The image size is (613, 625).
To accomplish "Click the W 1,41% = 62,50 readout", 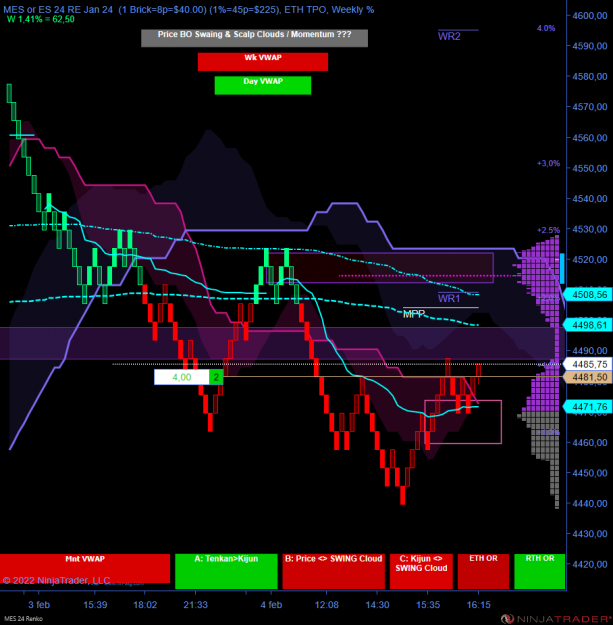I will coord(41,19).
